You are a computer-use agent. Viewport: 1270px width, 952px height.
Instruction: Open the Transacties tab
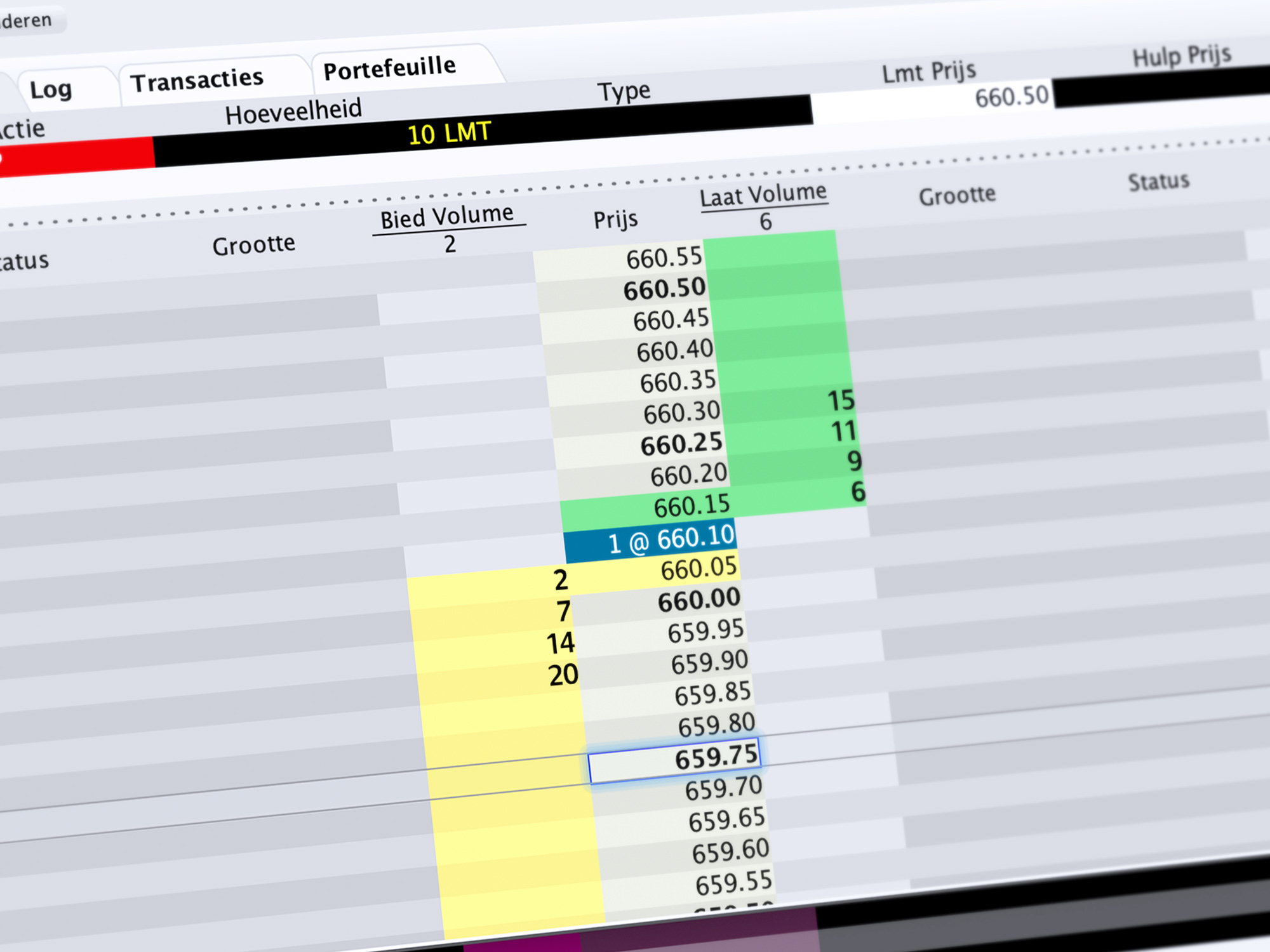click(197, 81)
